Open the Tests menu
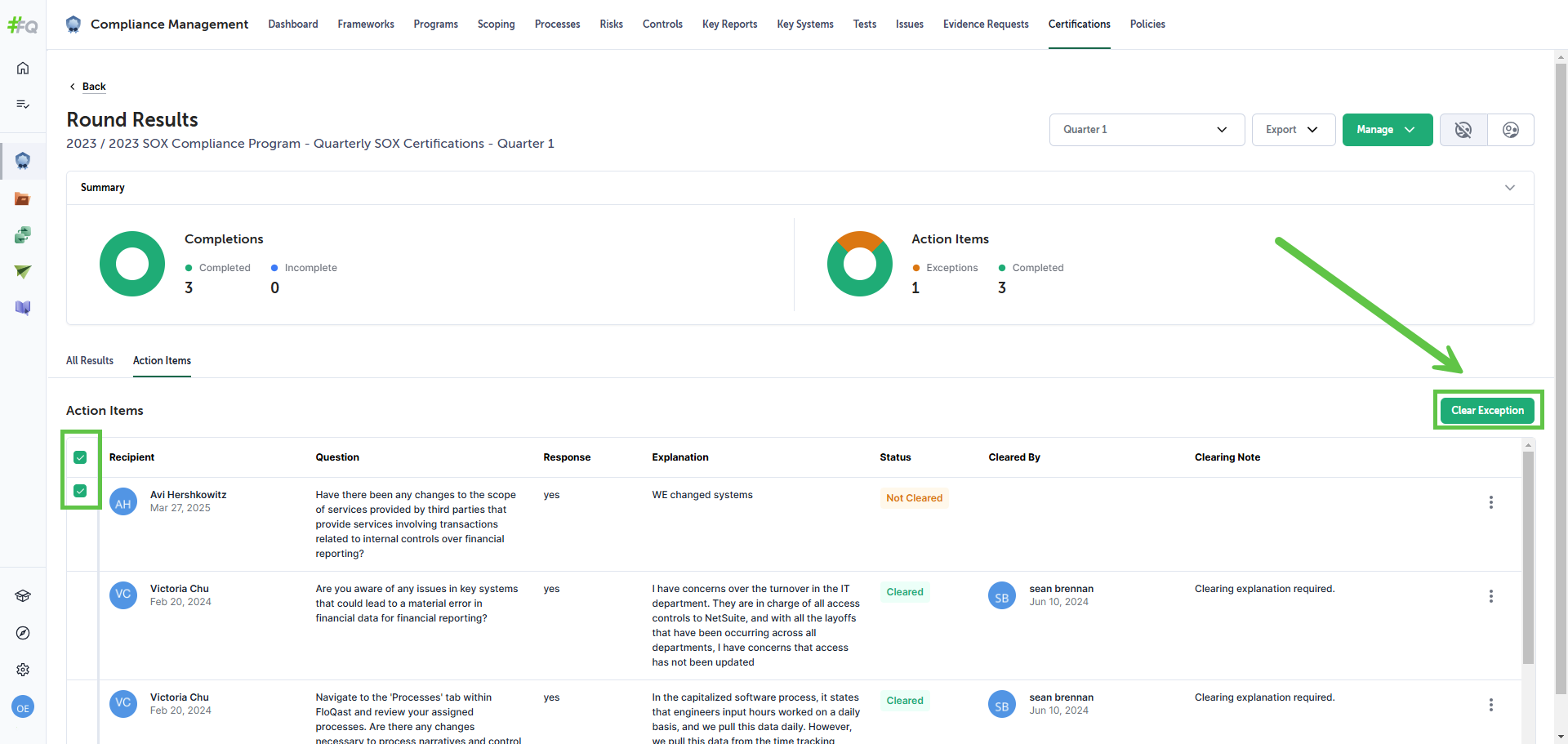Image resolution: width=1568 pixels, height=744 pixels. pyautogui.click(x=865, y=25)
